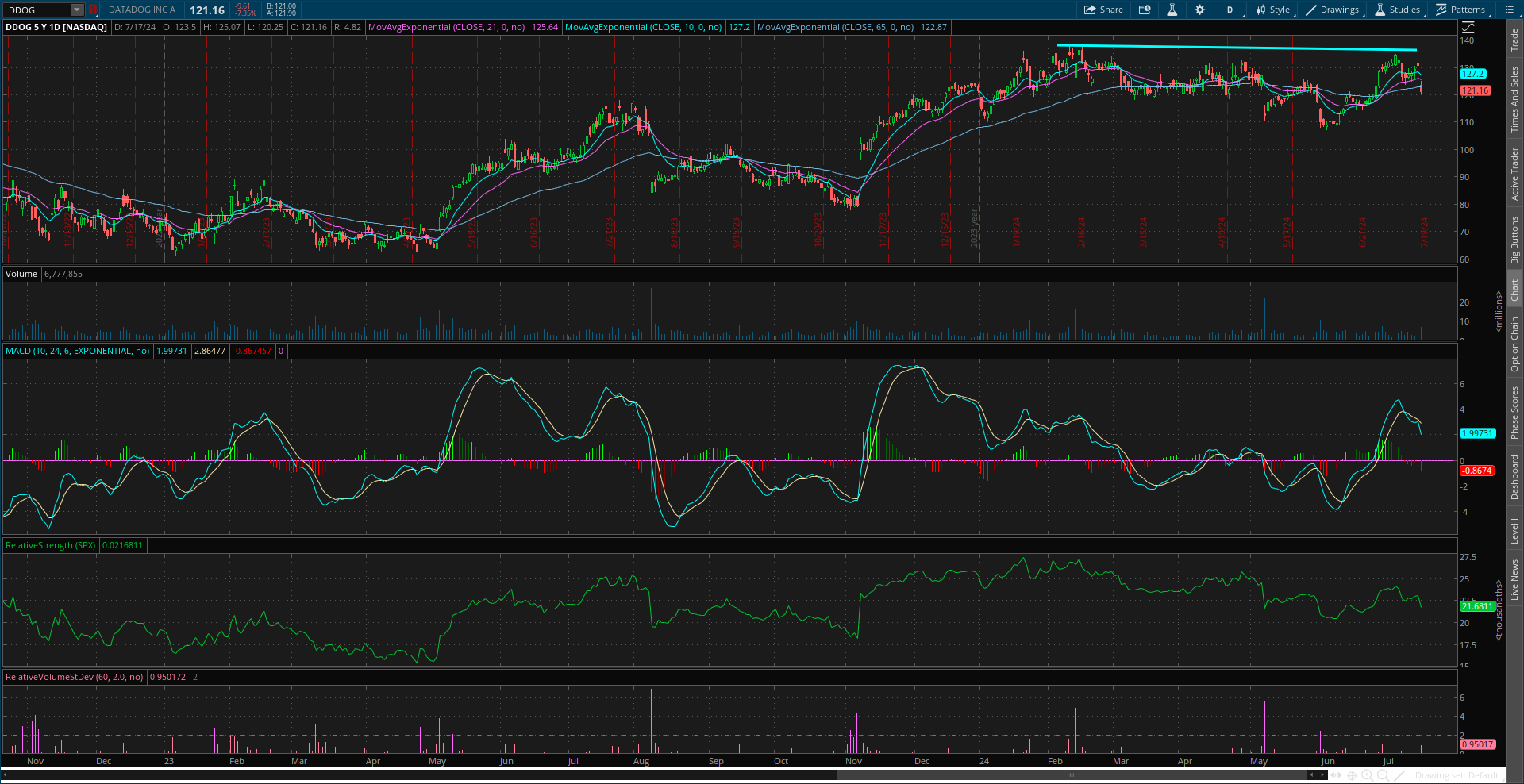Click the 121.16 red price bubble
Viewport: 1524px width, 784px height.
click(1476, 91)
